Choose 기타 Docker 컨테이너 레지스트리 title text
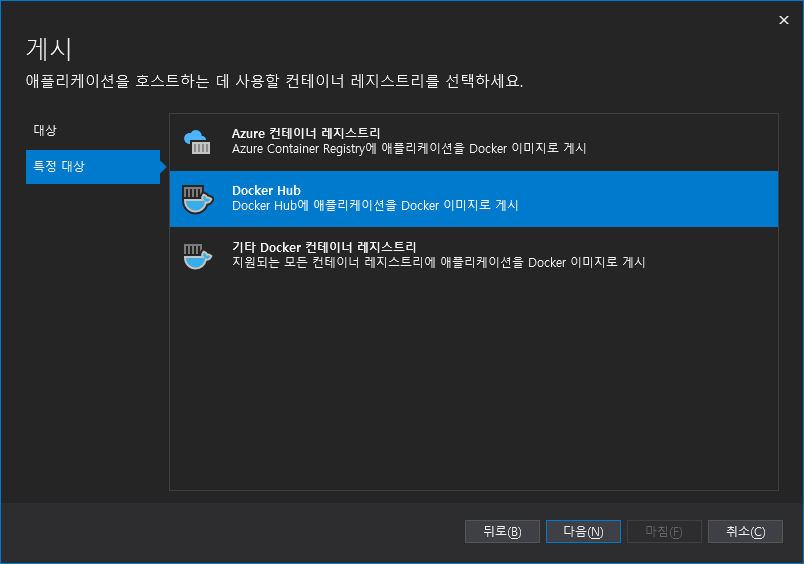 (x=324, y=247)
